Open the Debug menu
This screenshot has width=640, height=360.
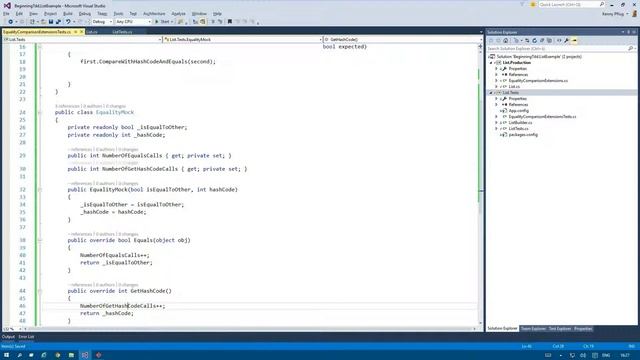84,14
